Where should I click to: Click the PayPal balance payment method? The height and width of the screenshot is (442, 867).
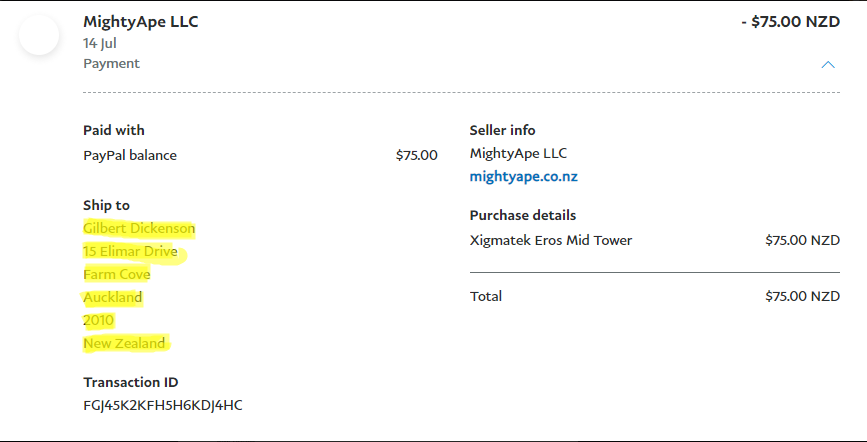130,155
